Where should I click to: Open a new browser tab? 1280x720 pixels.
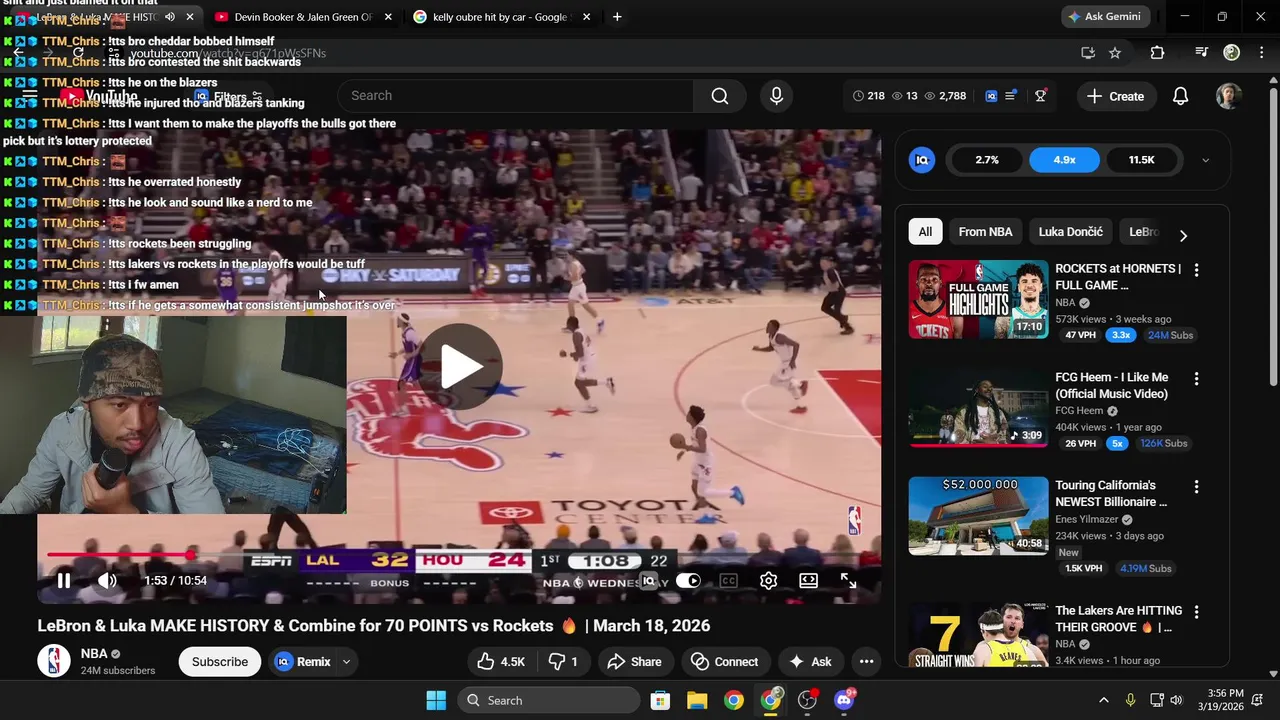pos(617,17)
